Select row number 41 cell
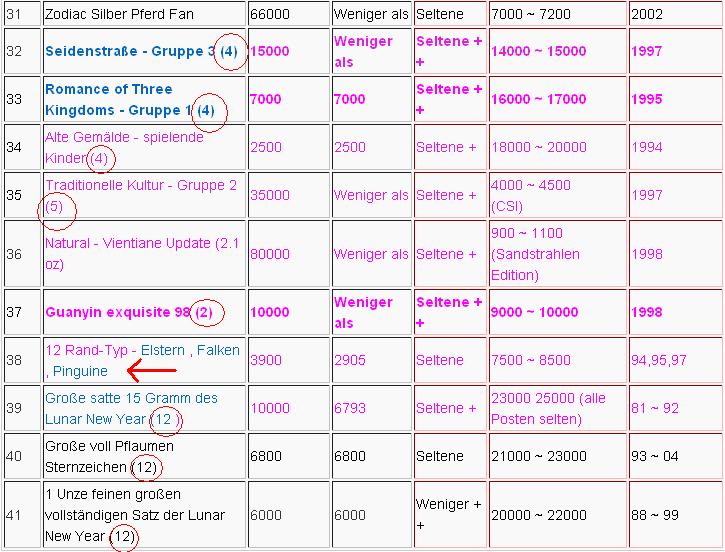 (20, 515)
